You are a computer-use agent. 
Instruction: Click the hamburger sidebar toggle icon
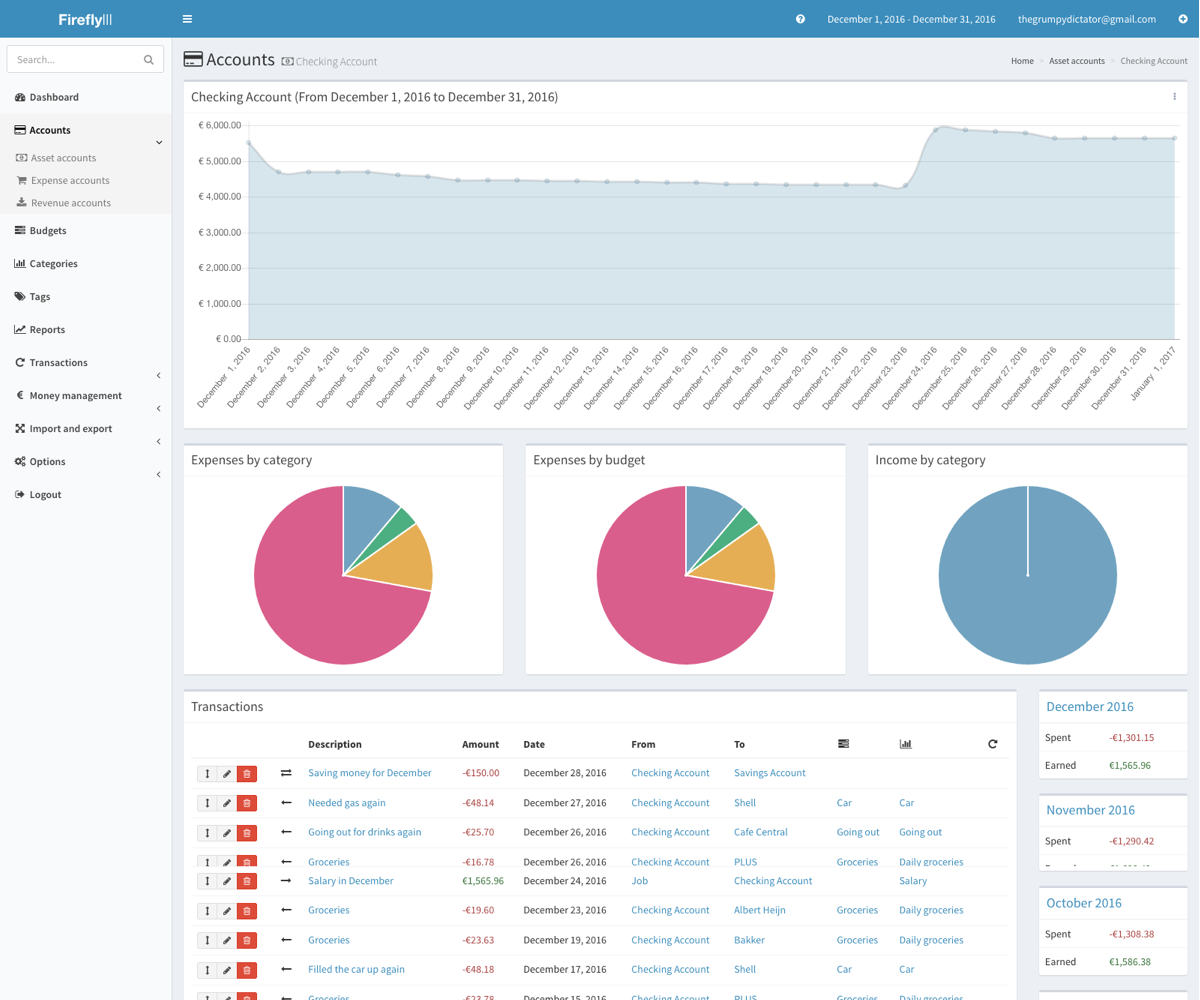[x=187, y=19]
